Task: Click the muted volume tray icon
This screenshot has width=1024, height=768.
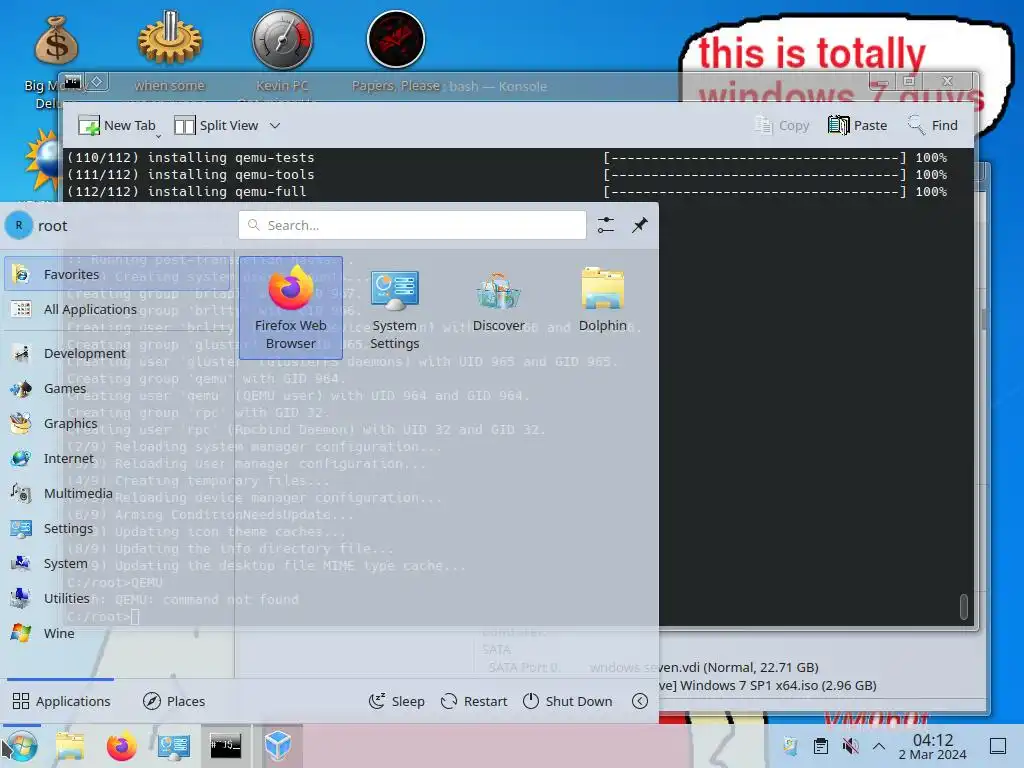Action: click(x=850, y=746)
